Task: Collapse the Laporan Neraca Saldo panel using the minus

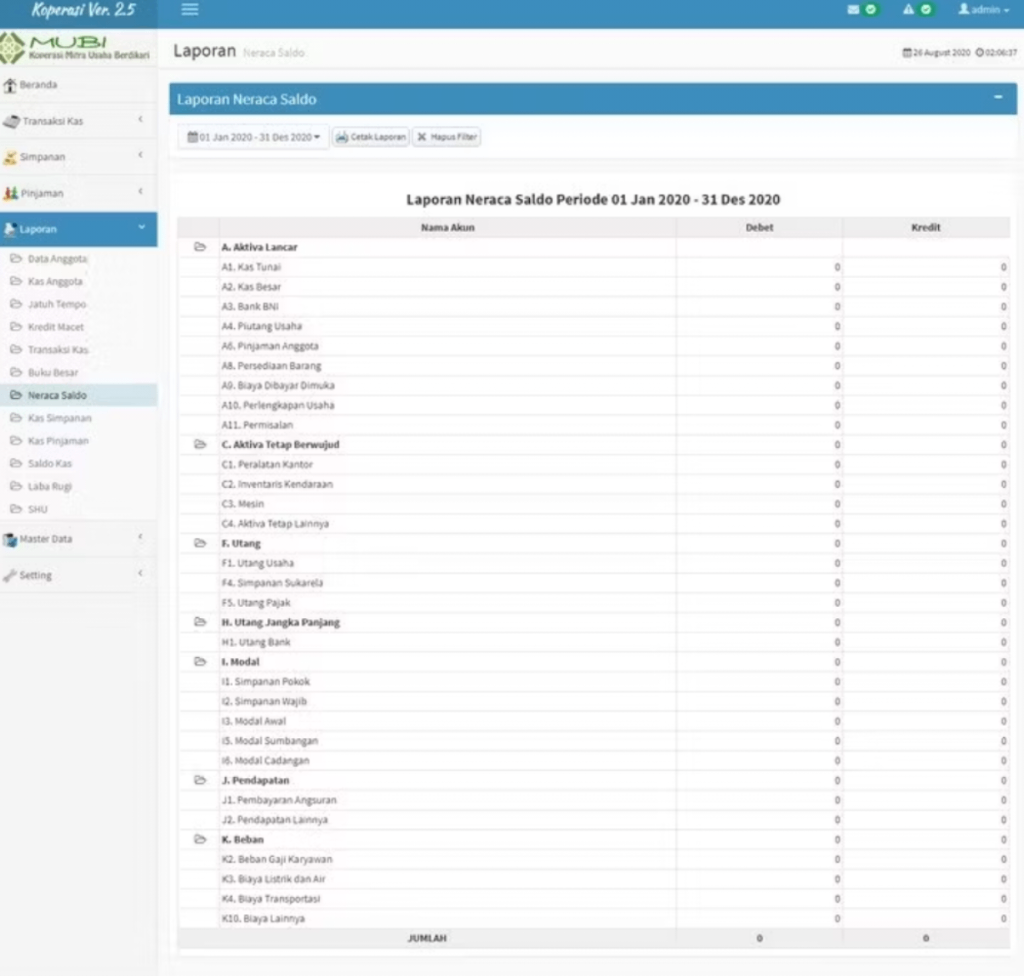Action: click(x=996, y=98)
